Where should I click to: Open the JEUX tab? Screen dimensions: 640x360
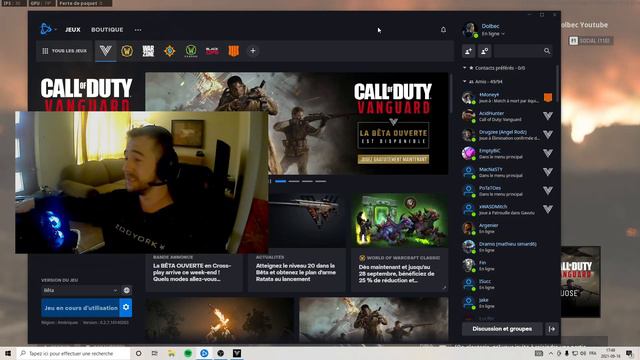[x=73, y=30]
